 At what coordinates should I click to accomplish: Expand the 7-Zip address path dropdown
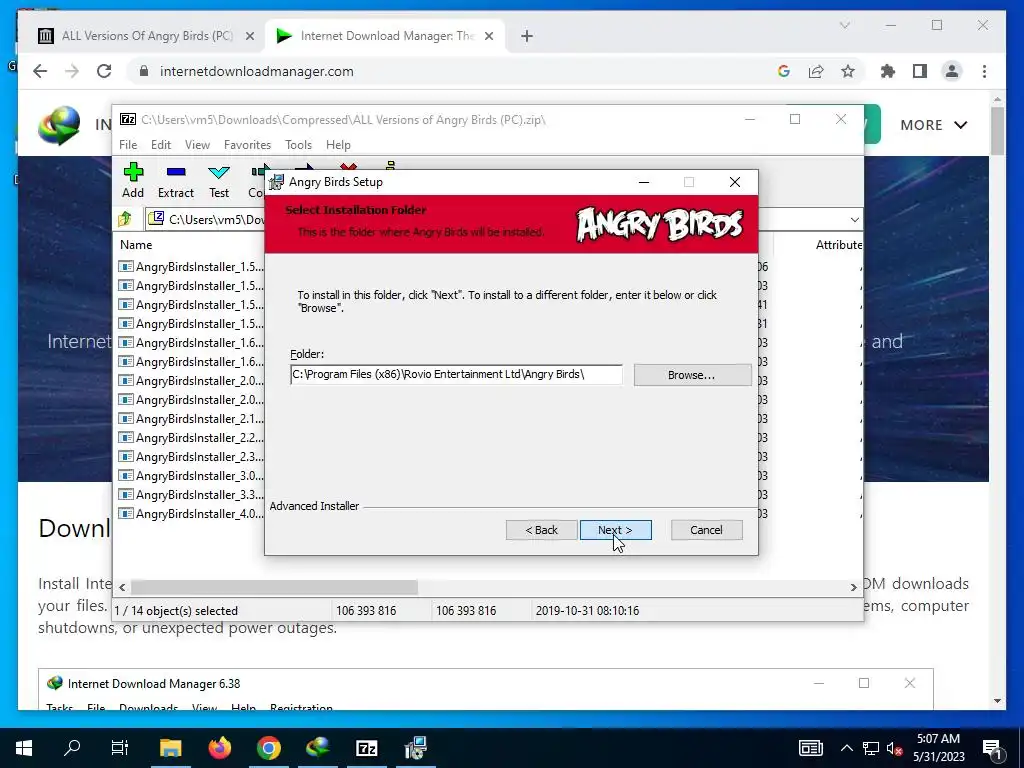(x=854, y=219)
